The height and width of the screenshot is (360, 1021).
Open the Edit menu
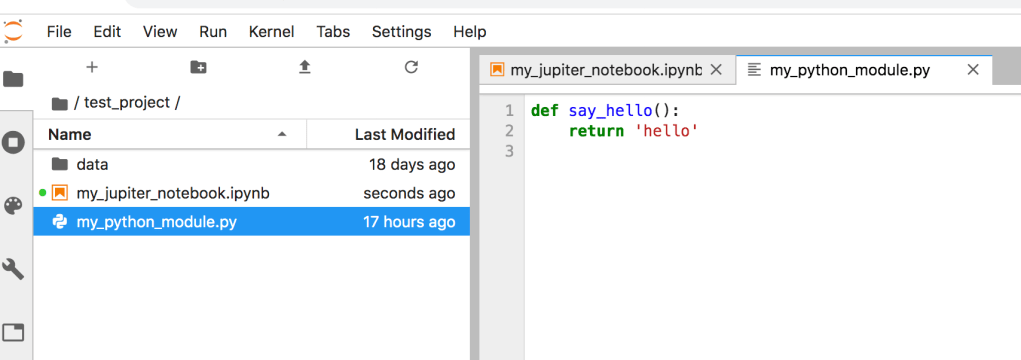(x=107, y=31)
